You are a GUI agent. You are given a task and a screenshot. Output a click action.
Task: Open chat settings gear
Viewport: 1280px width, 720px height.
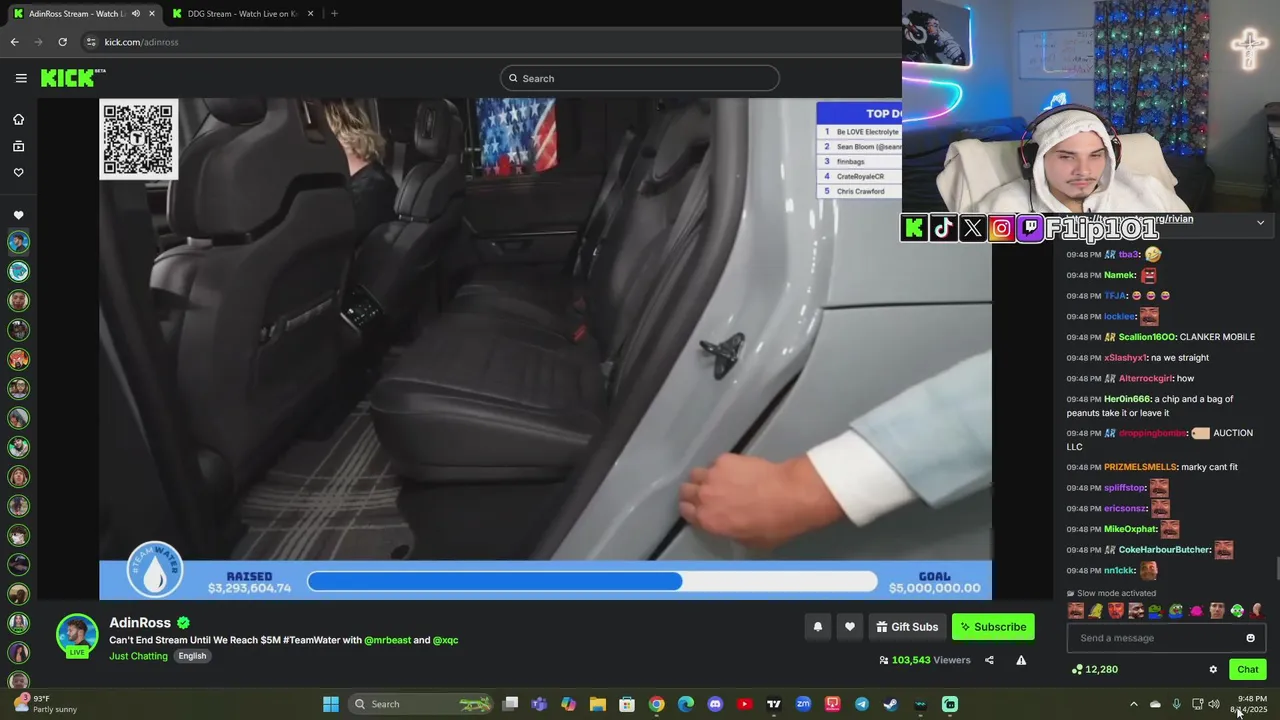click(1213, 670)
